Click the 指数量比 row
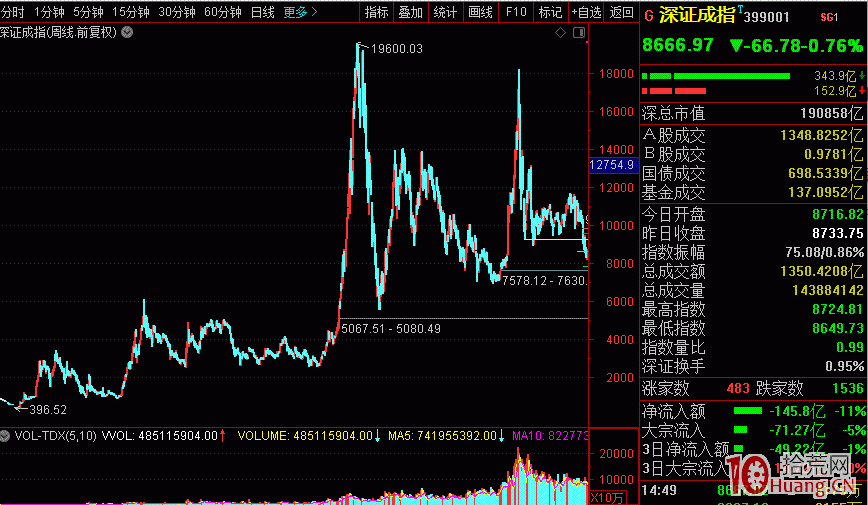Screen dimensions: 868x505 [x=753, y=347]
